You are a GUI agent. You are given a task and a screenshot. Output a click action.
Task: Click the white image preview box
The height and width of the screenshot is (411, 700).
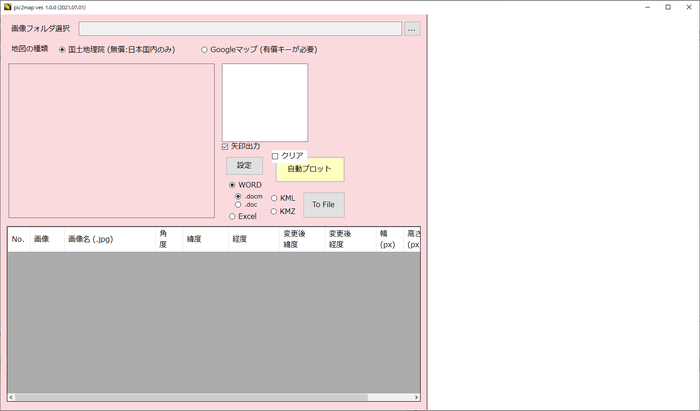pos(264,102)
